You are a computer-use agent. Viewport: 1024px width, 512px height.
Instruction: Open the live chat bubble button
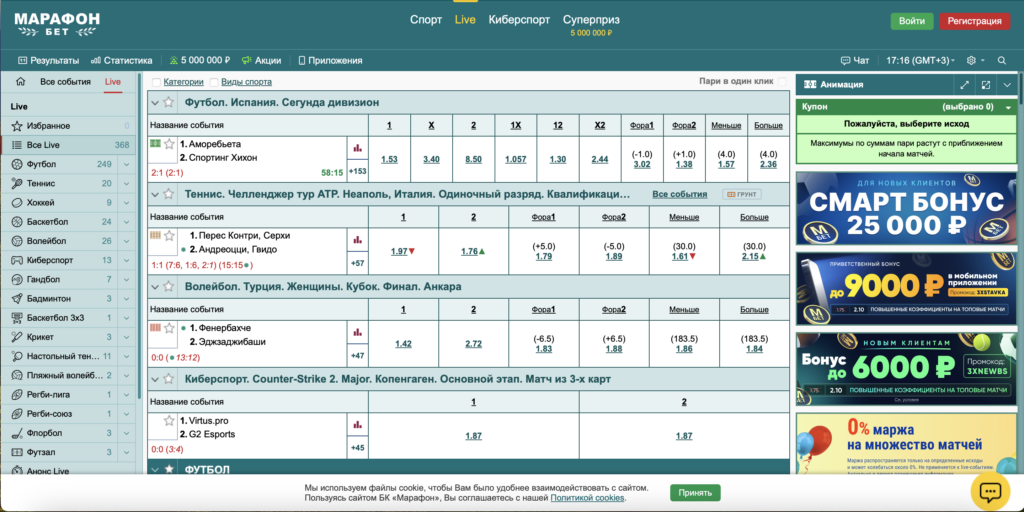tap(990, 492)
